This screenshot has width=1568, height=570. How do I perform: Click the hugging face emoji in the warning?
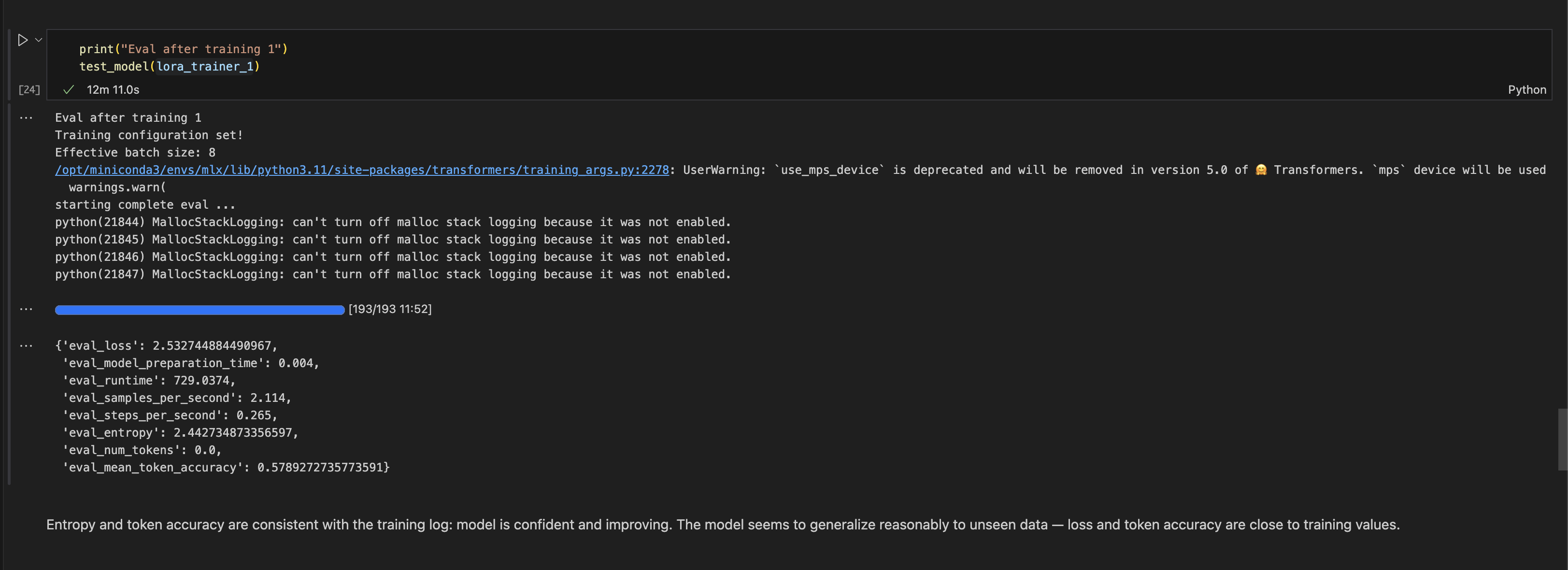[1261, 170]
